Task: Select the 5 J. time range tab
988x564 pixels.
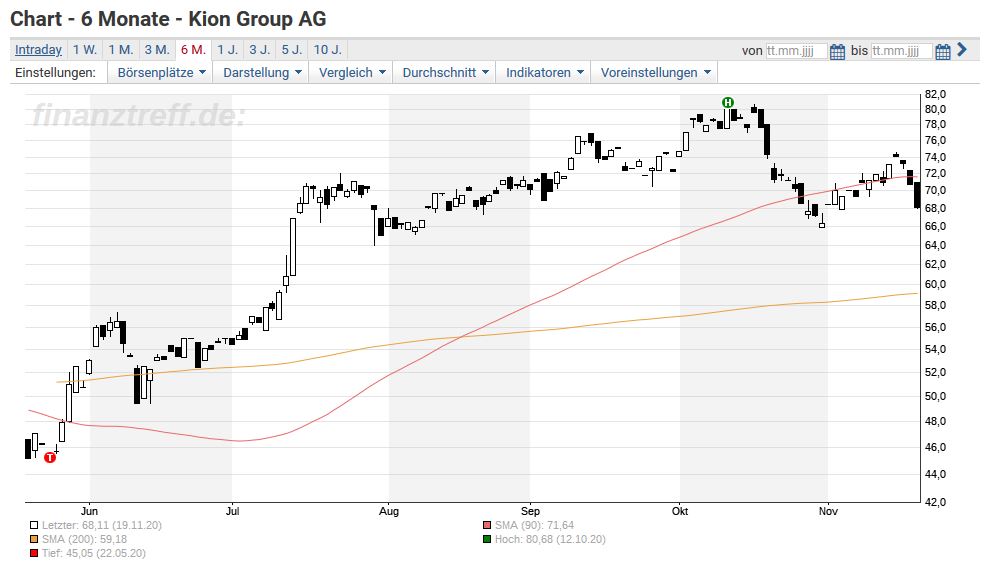Action: pos(292,50)
